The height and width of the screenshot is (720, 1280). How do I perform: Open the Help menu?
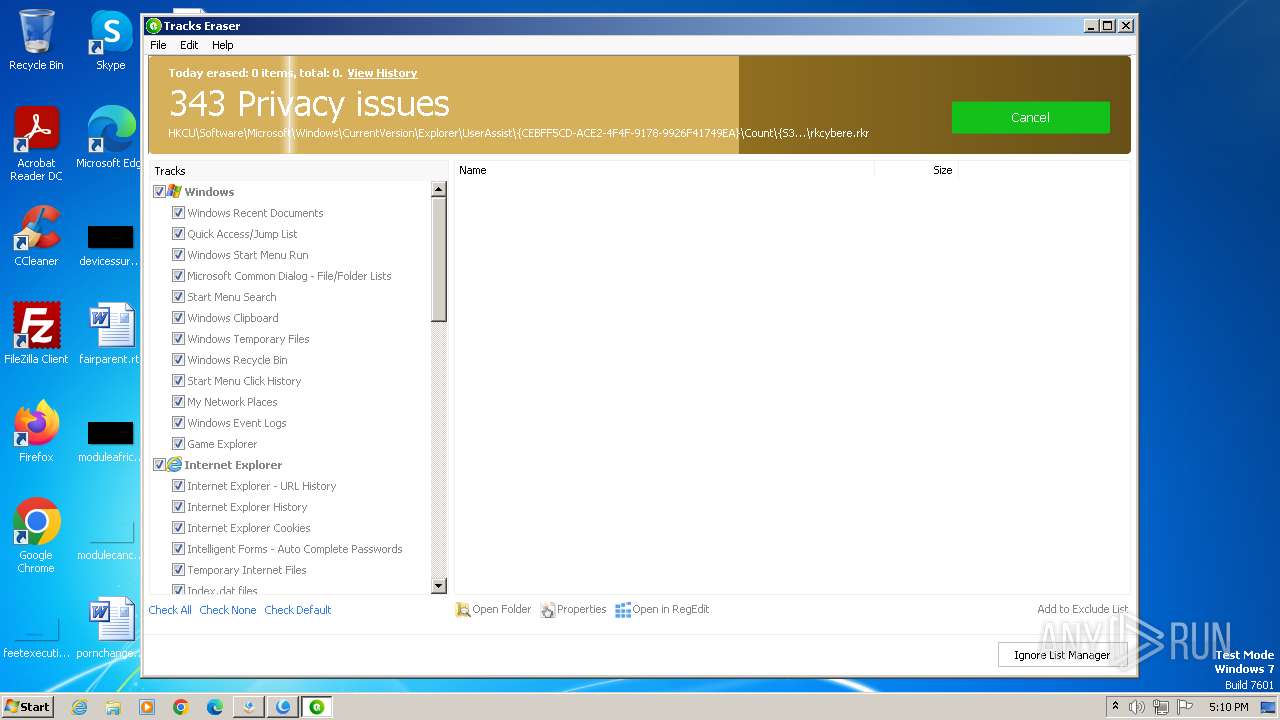pos(222,45)
